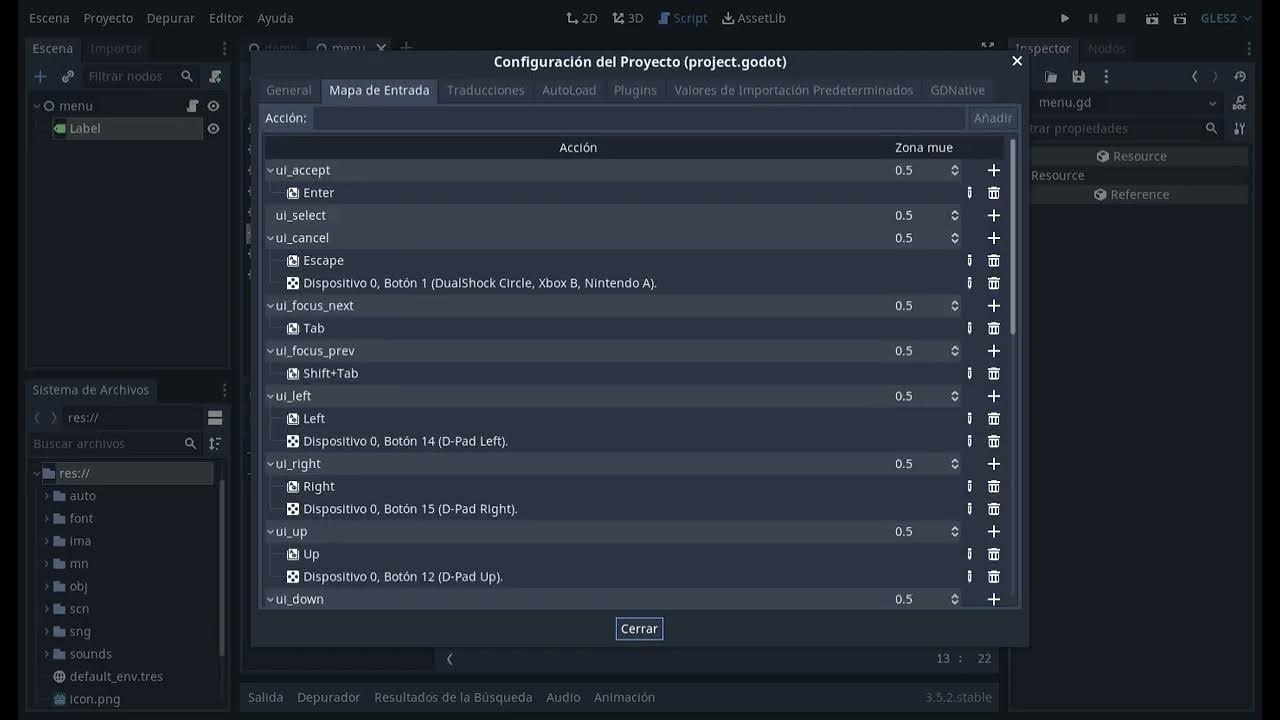Open the Plugins tab
Viewport: 1280px width, 720px height.
635,90
